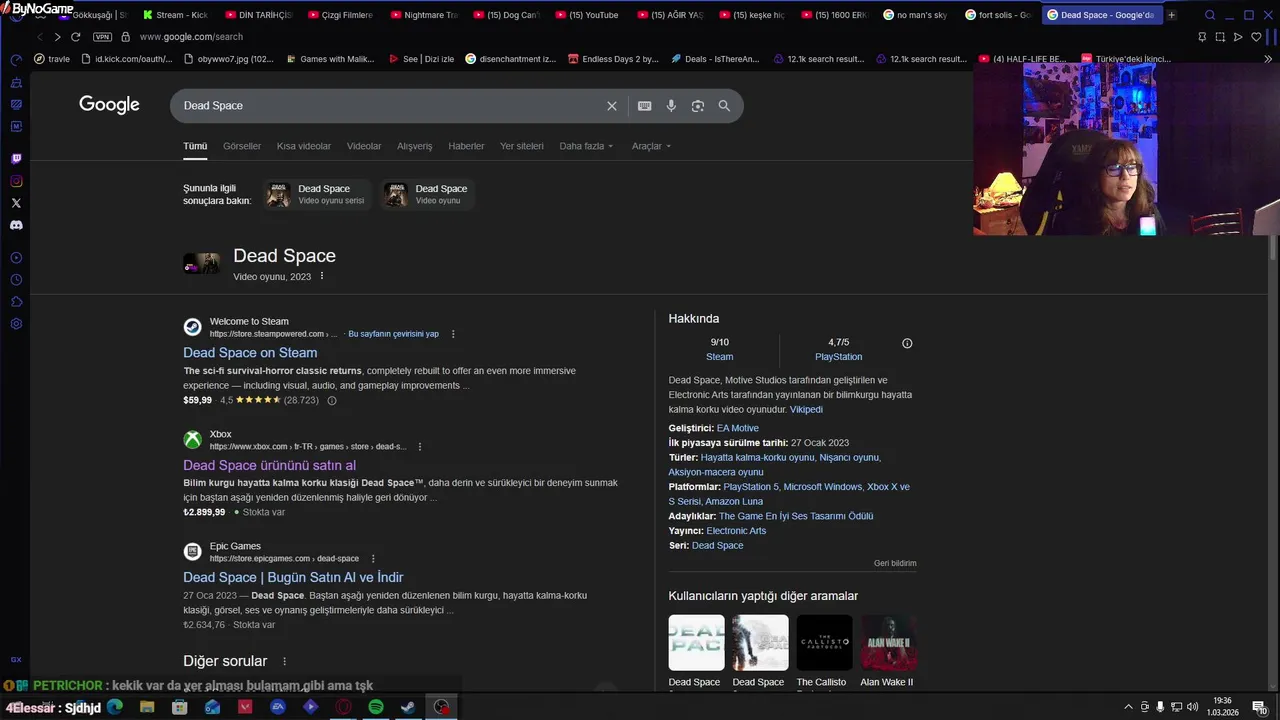
Task: Open the on-screen keyboard input tool
Action: [645, 106]
